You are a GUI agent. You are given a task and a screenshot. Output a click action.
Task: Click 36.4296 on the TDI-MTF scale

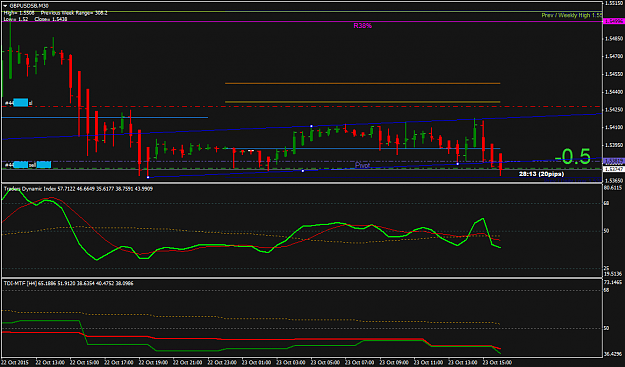point(613,354)
